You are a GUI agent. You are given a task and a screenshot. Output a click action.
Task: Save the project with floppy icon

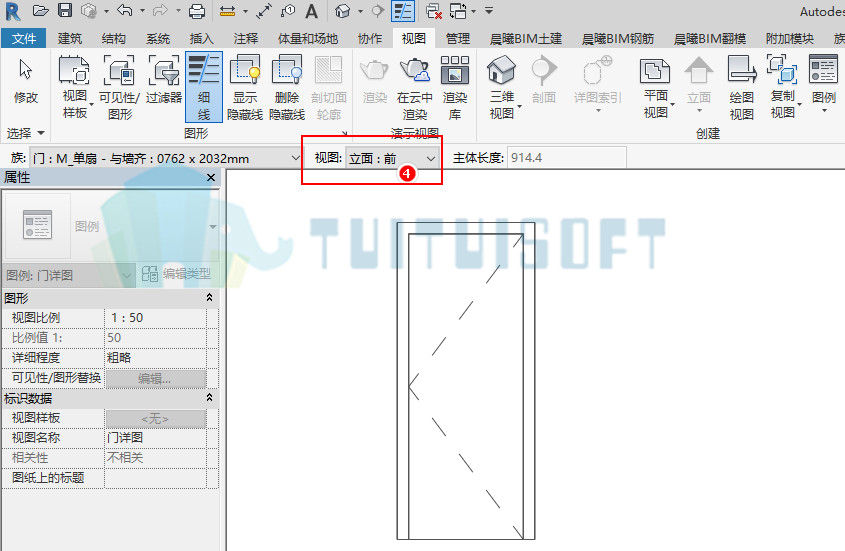[x=65, y=11]
